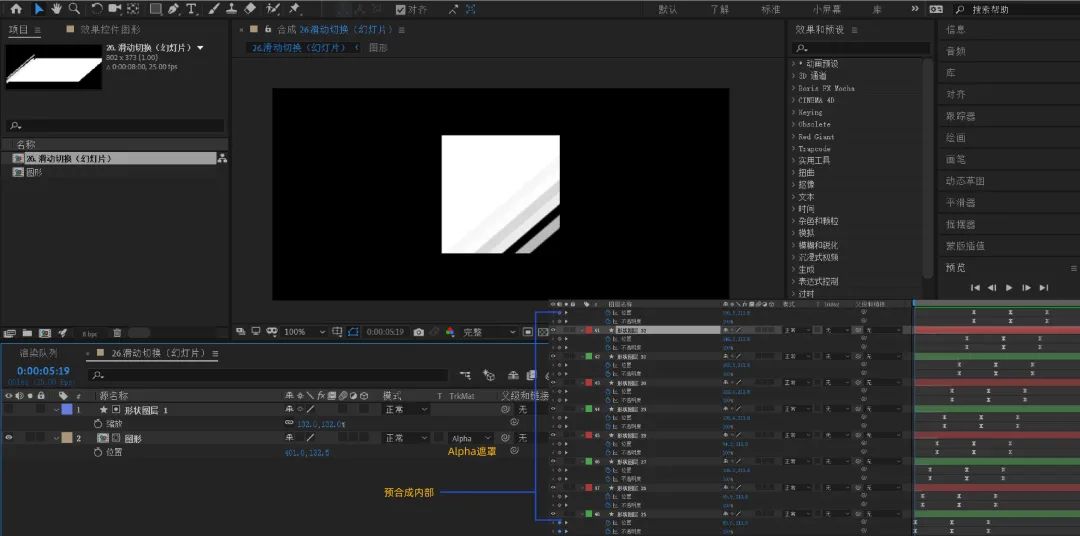1080x536 pixels.
Task: Click the hide shy layers icon in timeline
Action: (x=513, y=375)
